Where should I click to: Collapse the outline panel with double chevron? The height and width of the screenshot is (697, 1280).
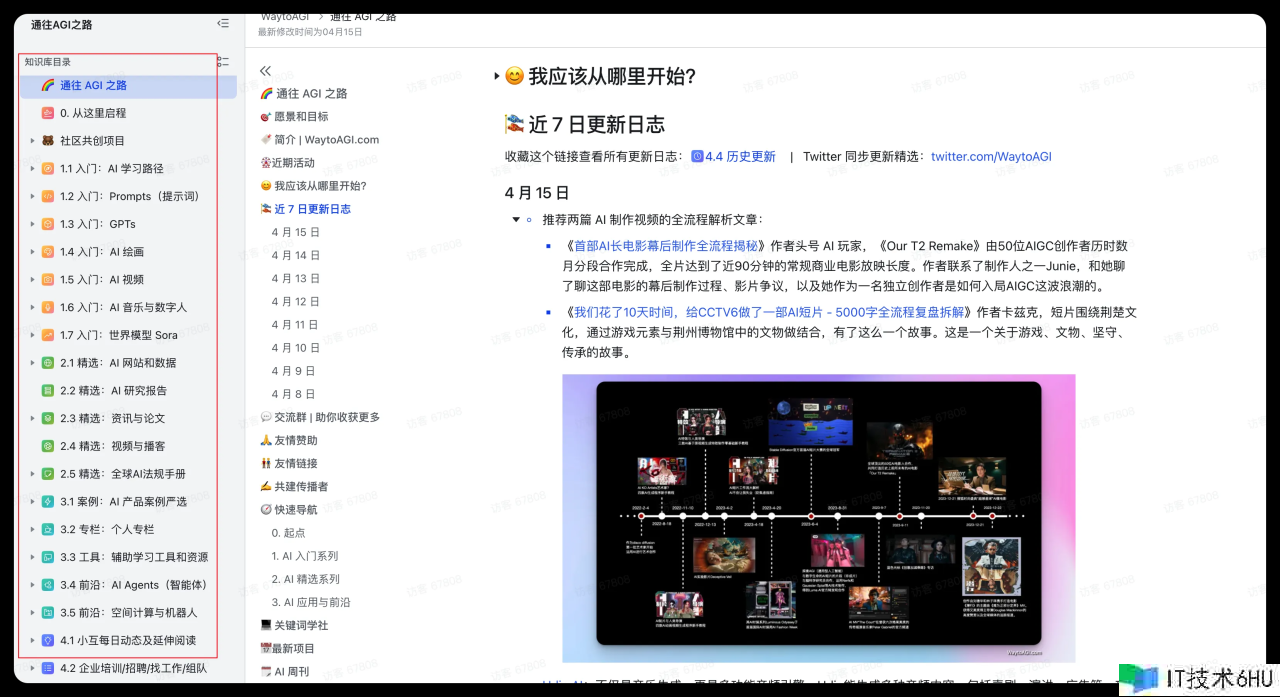pos(265,71)
